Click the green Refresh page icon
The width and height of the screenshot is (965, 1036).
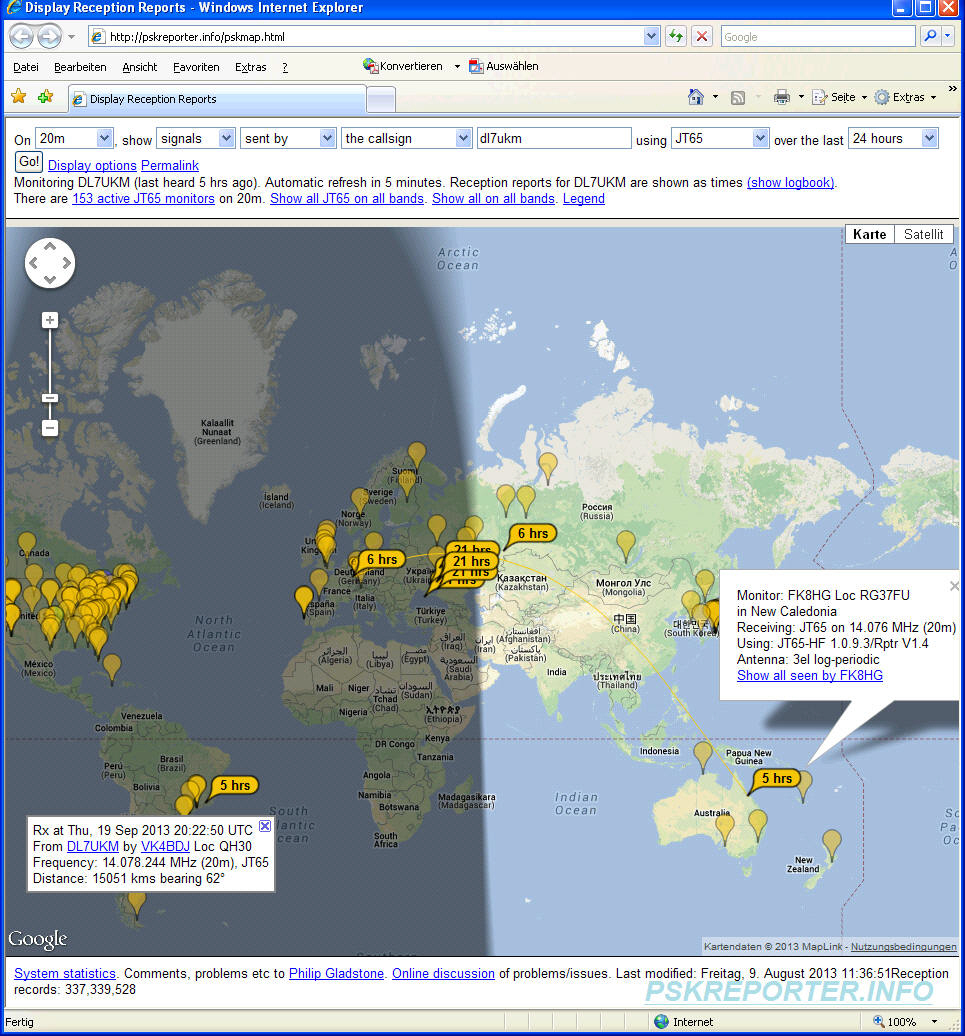676,36
